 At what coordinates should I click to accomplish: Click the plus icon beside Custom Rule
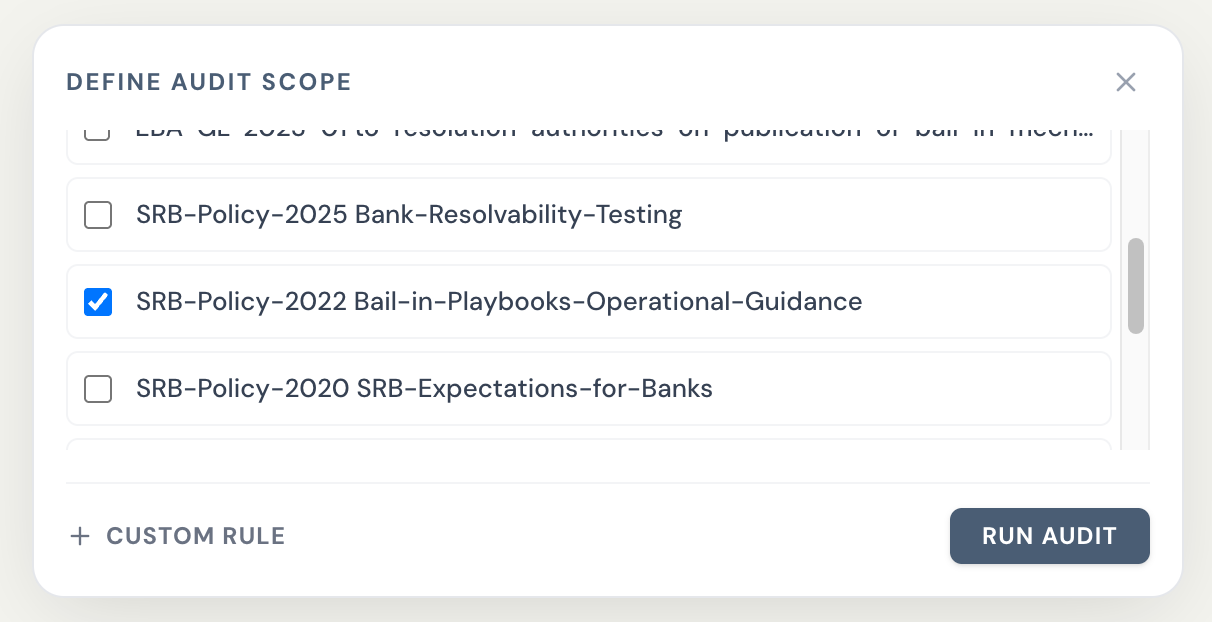(80, 537)
